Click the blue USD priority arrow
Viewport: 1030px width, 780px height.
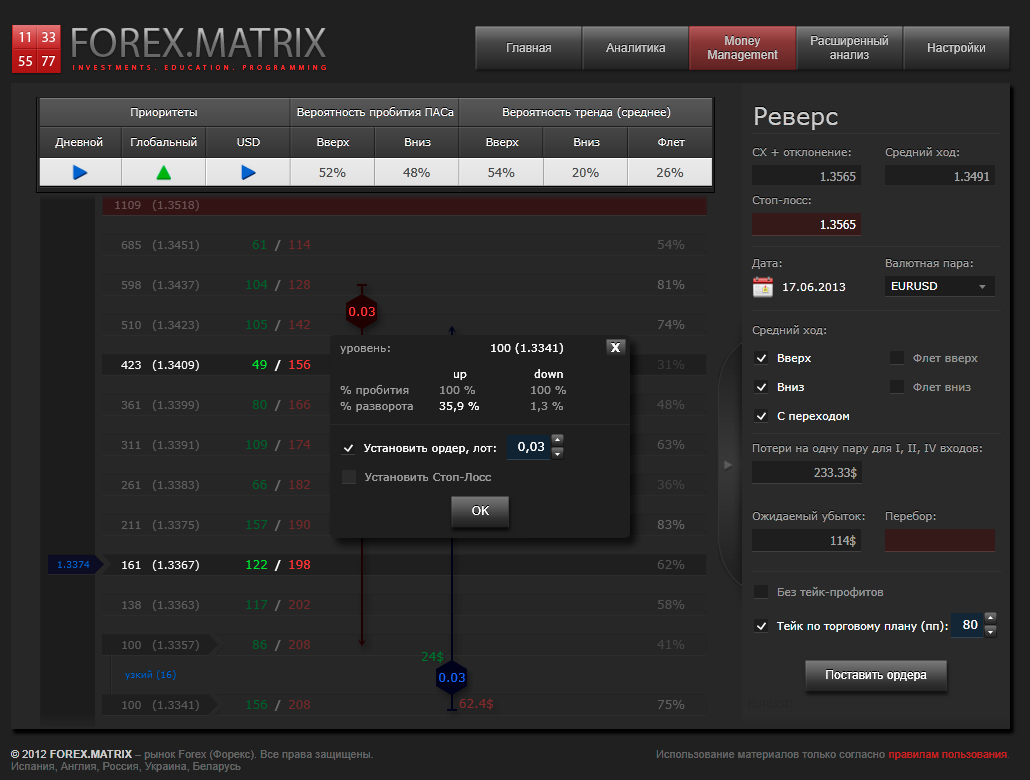pos(248,173)
